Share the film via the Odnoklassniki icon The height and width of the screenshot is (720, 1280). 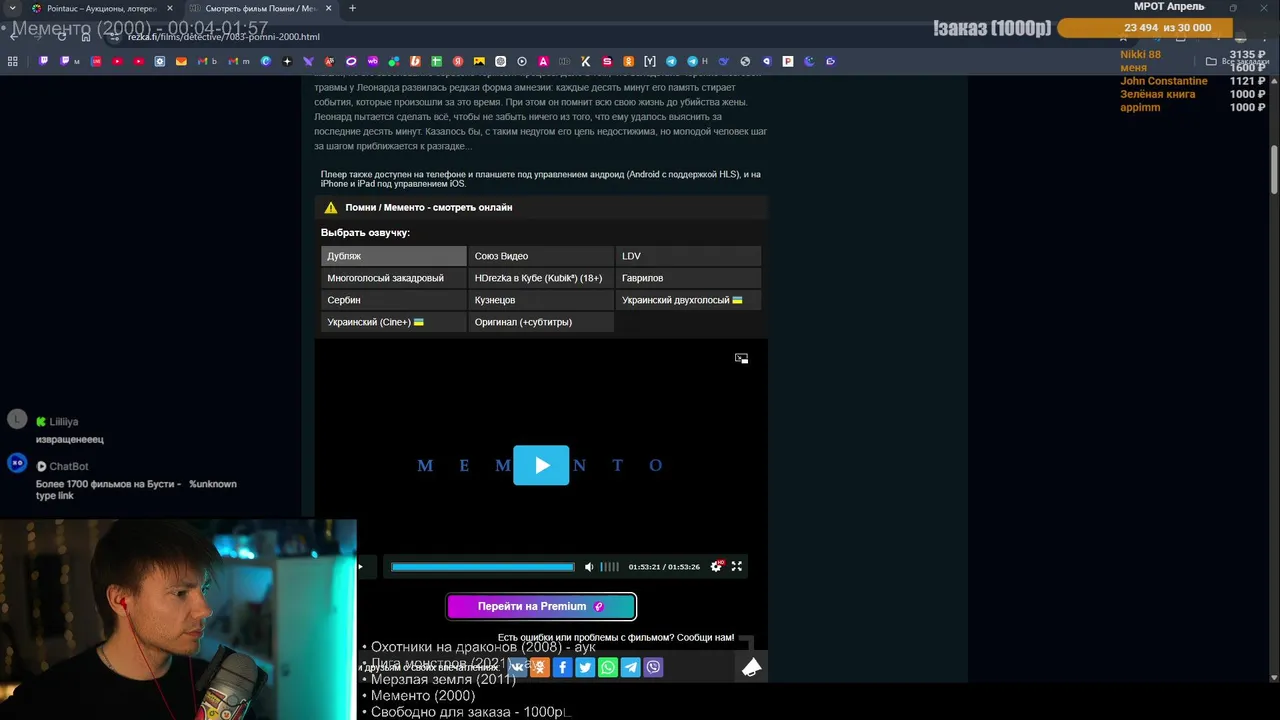tap(540, 667)
